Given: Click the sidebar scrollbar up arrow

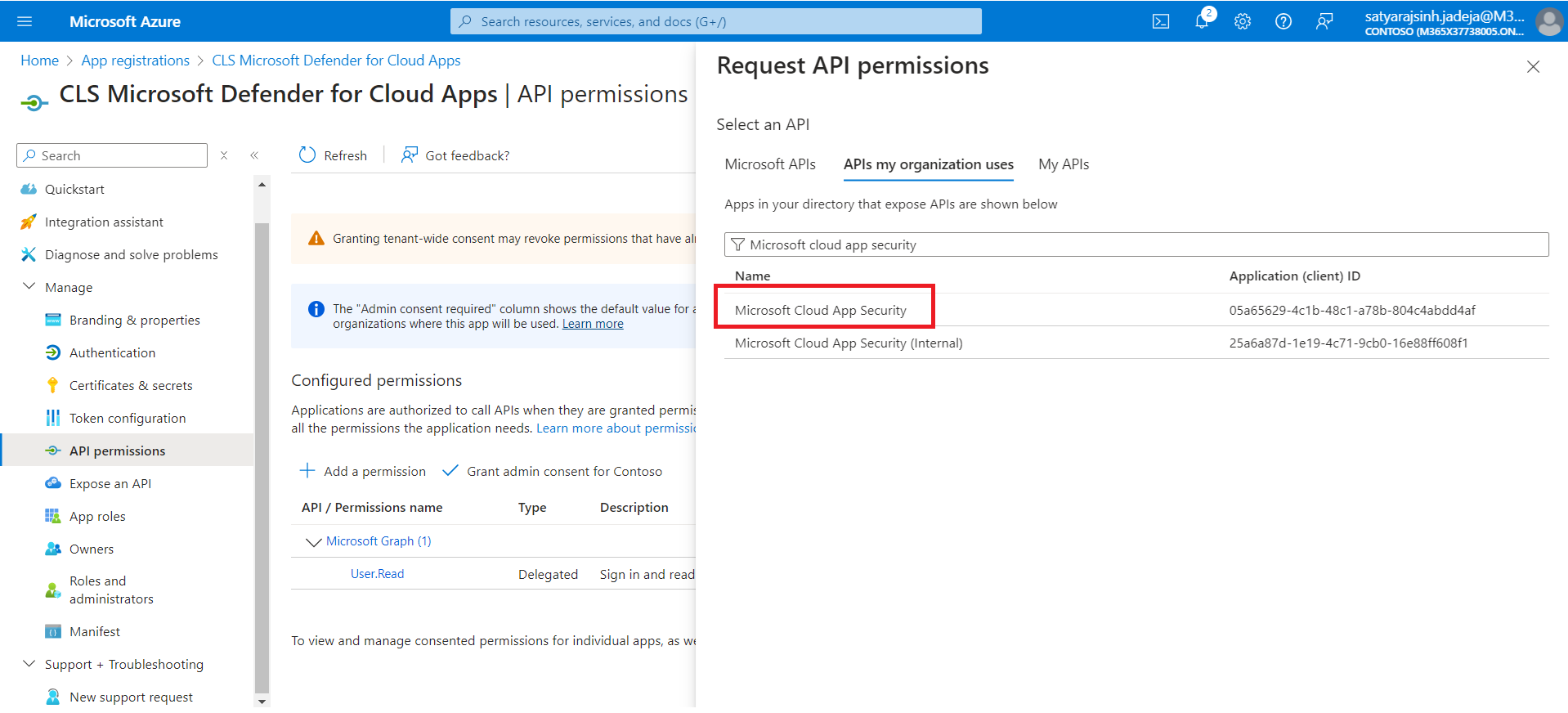Looking at the screenshot, I should 262,185.
